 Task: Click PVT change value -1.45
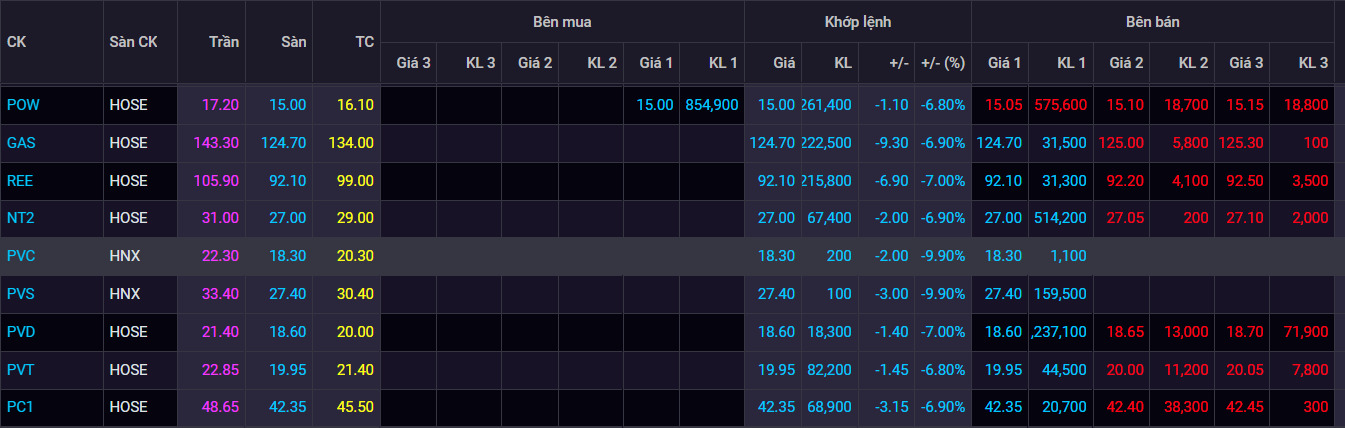click(890, 370)
